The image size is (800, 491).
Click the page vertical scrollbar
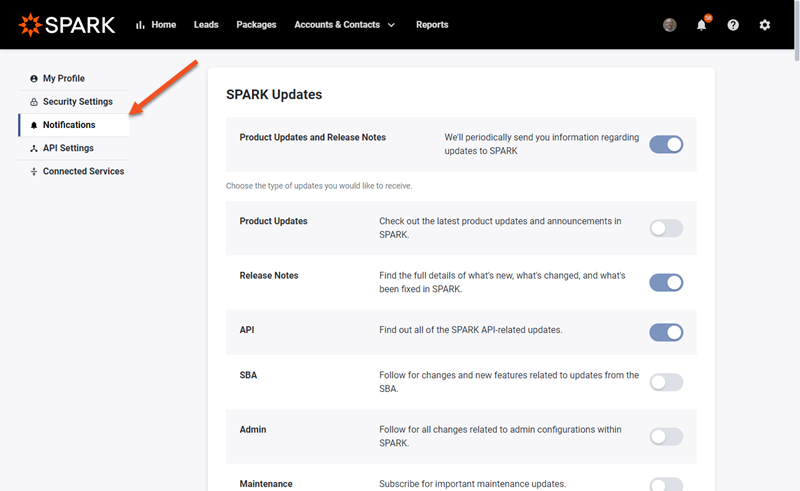[x=797, y=31]
